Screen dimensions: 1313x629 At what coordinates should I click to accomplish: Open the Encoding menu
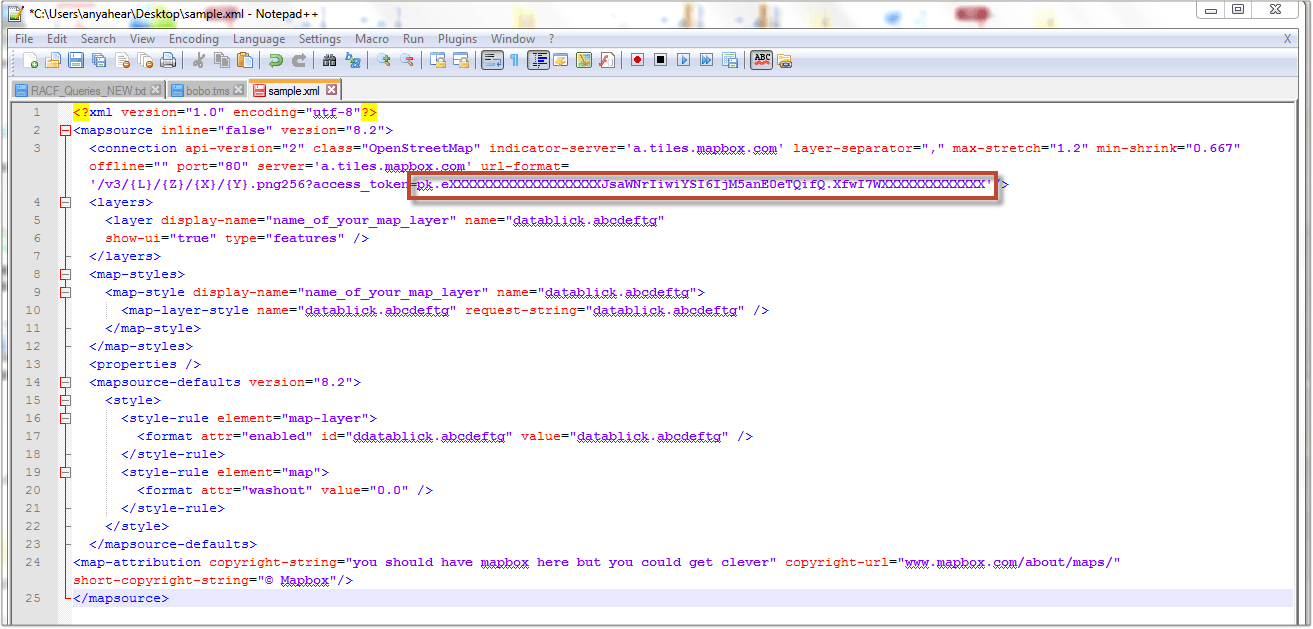click(193, 39)
